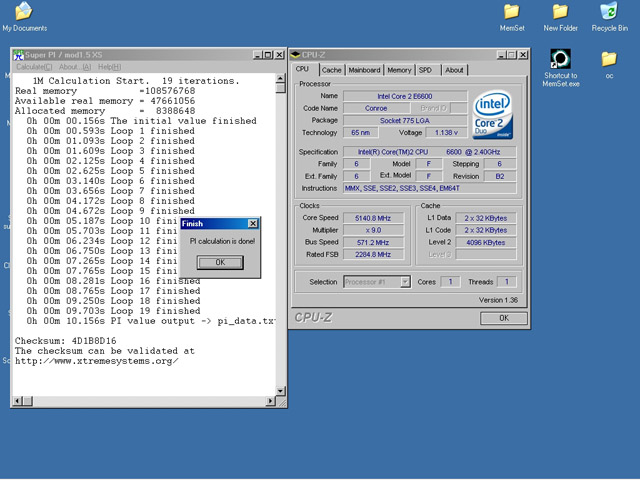Viewport: 640px width, 480px height.
Task: Switch to the Mainboard tab
Action: pos(364,70)
